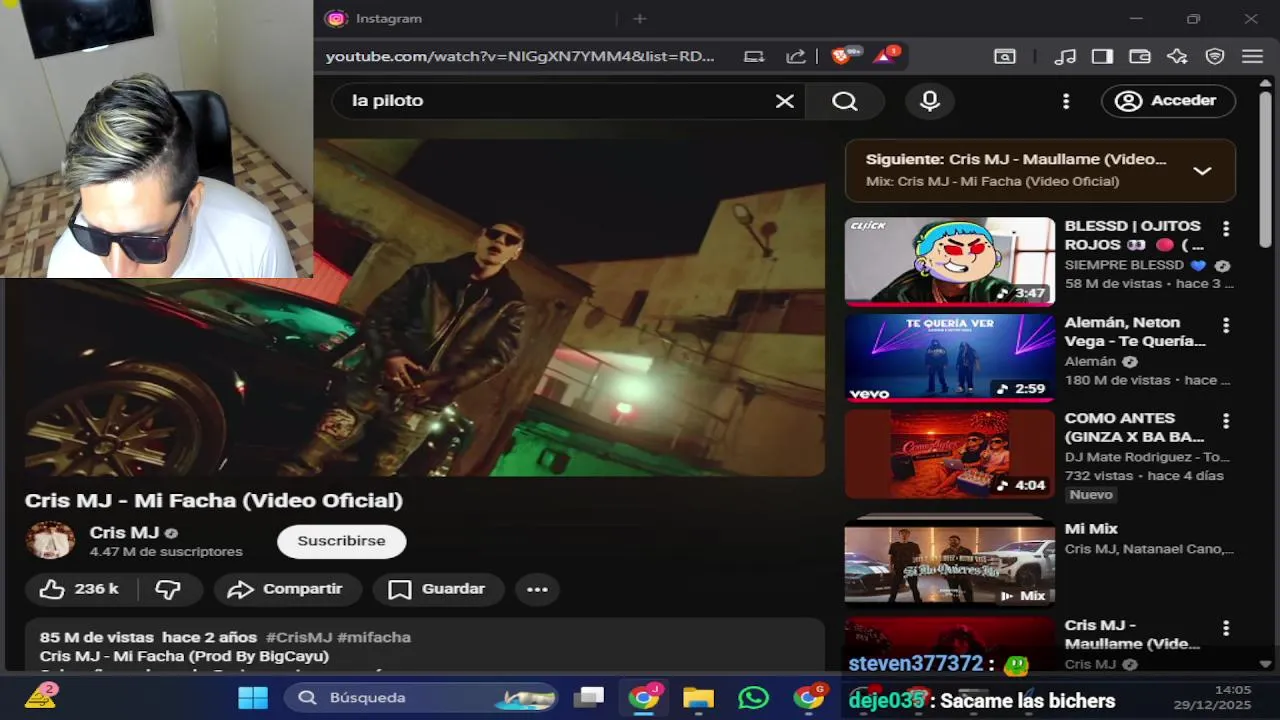The image size is (1280, 720).
Task: Click the #mifacha hashtag
Action: [x=374, y=637]
